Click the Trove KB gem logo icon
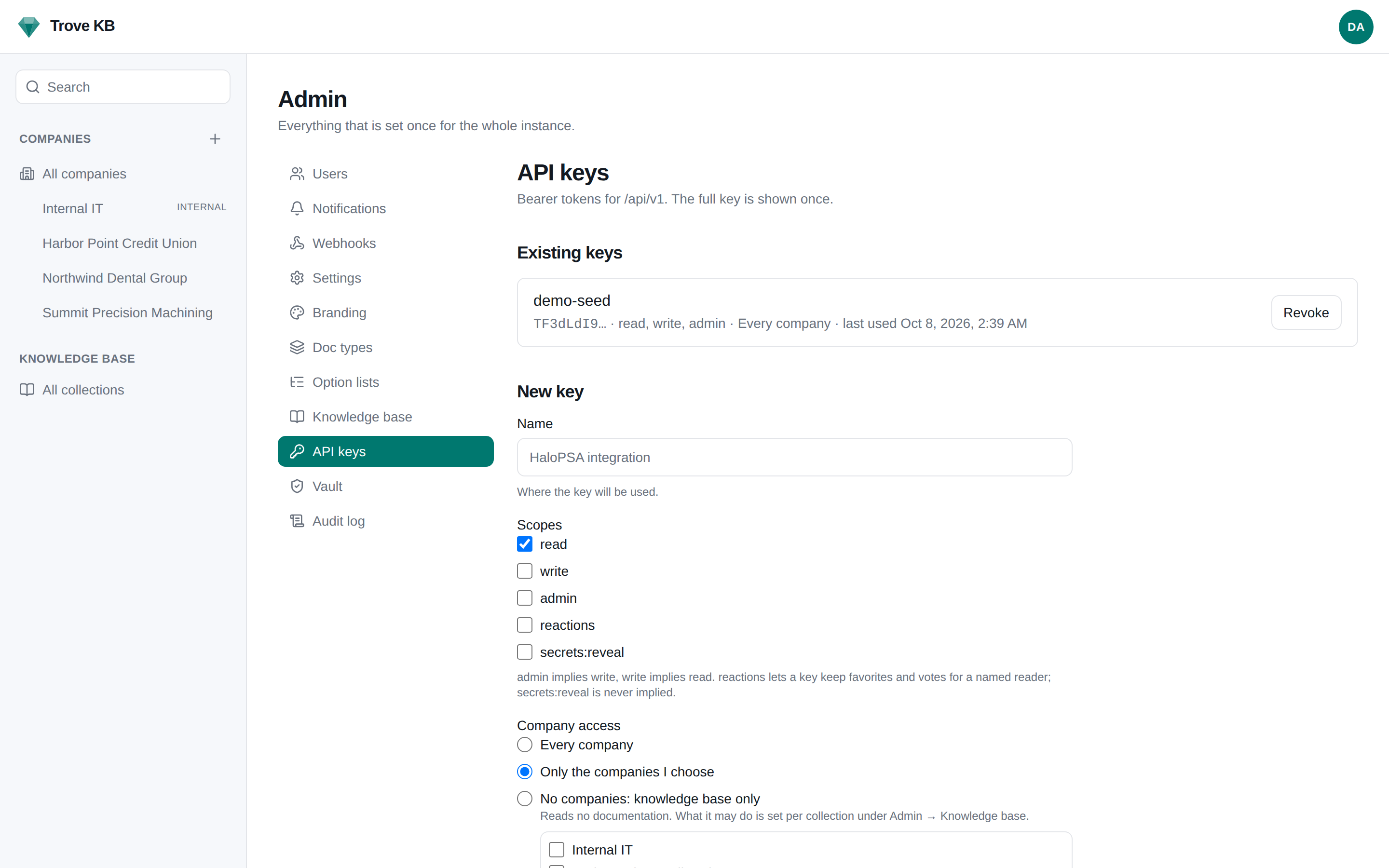This screenshot has width=1389, height=868. click(x=29, y=27)
